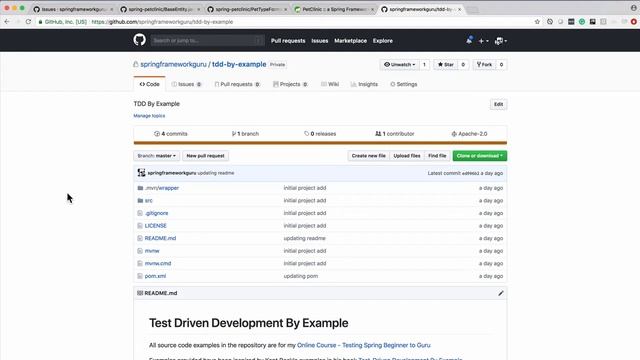640x360 pixels.
Task: Open the Online Course Testing Spring link
Action: [x=364, y=345]
